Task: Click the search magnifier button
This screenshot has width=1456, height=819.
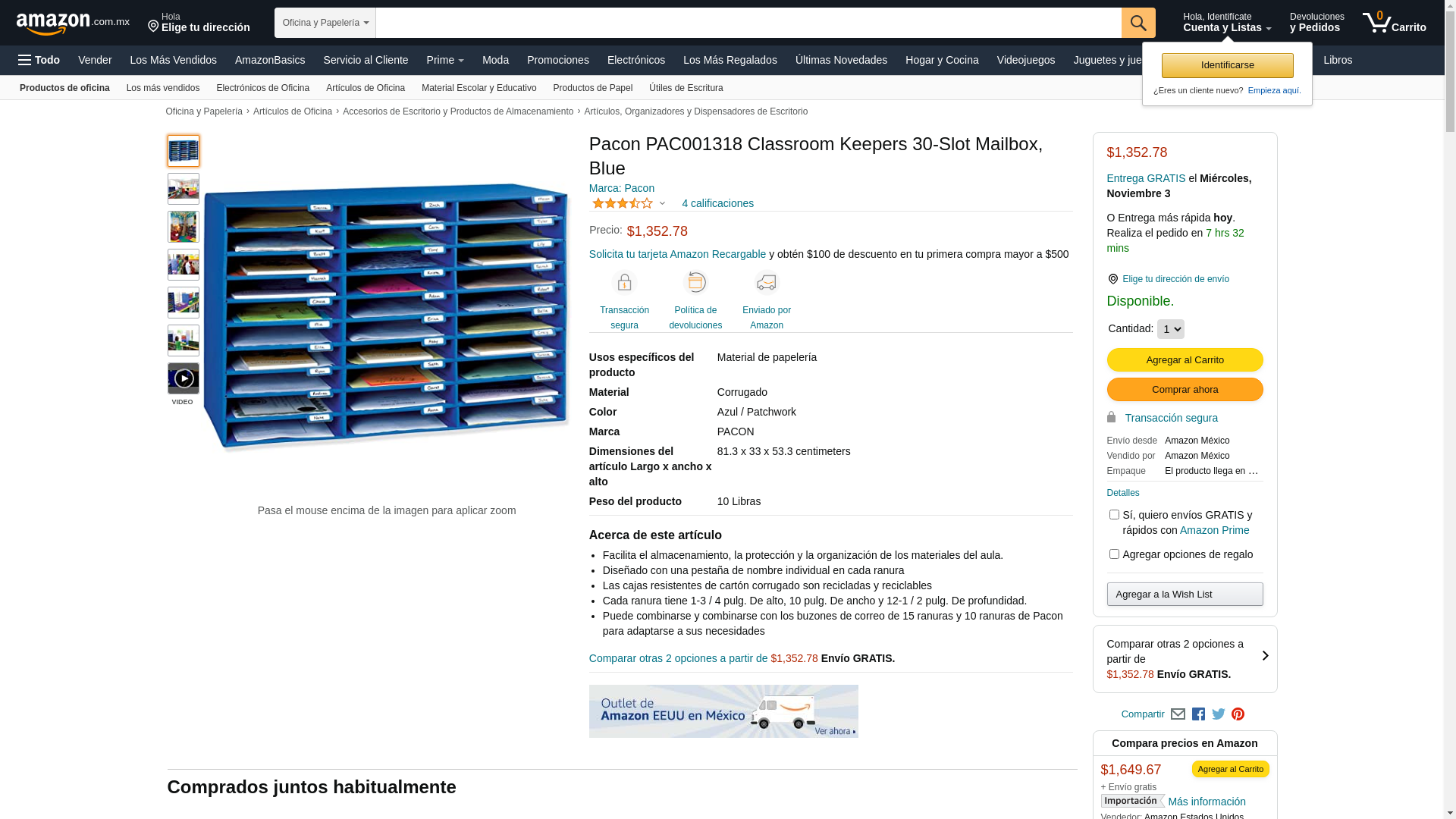Action: (1138, 23)
